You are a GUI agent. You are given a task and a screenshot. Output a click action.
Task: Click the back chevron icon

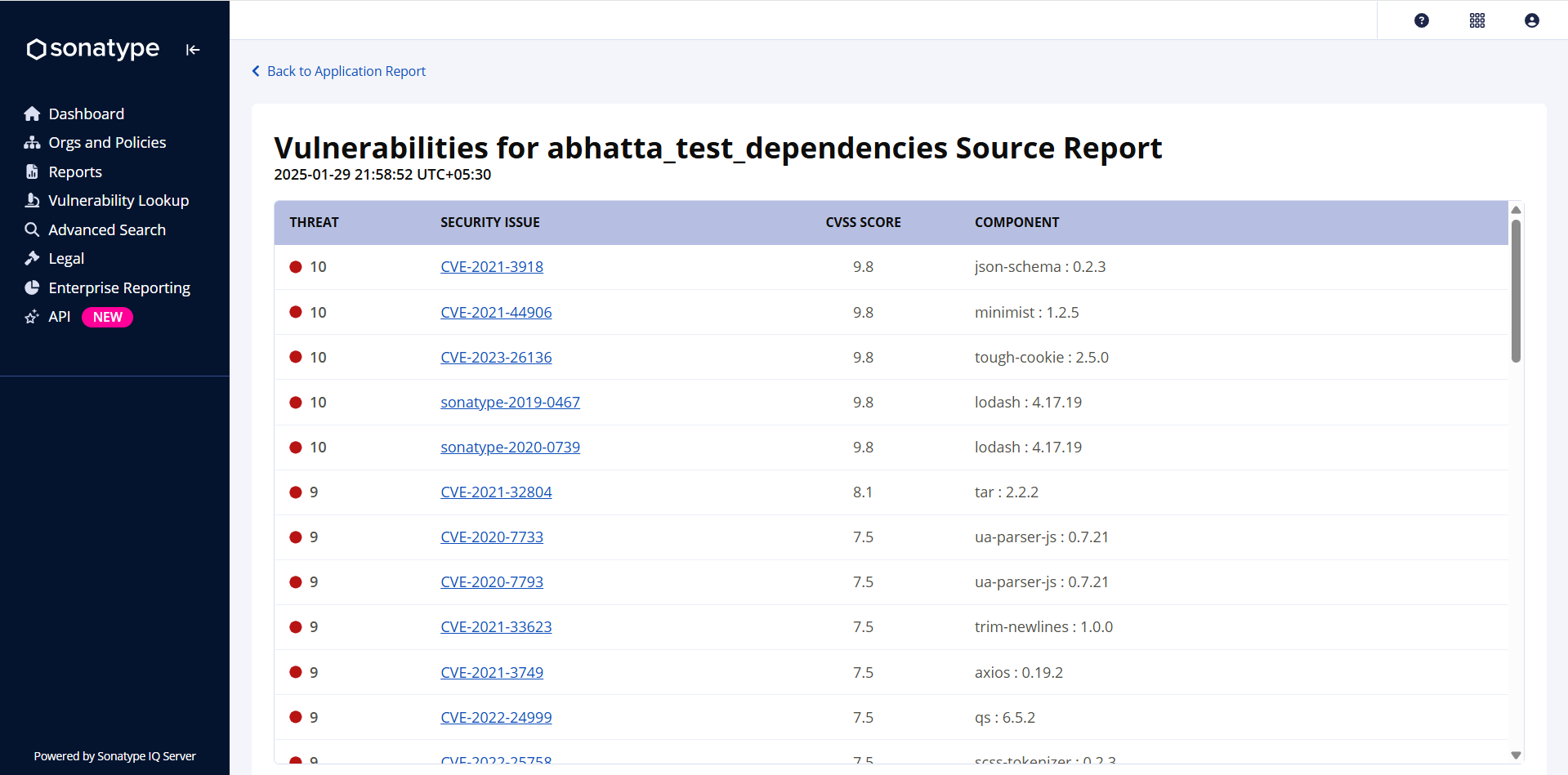point(256,71)
